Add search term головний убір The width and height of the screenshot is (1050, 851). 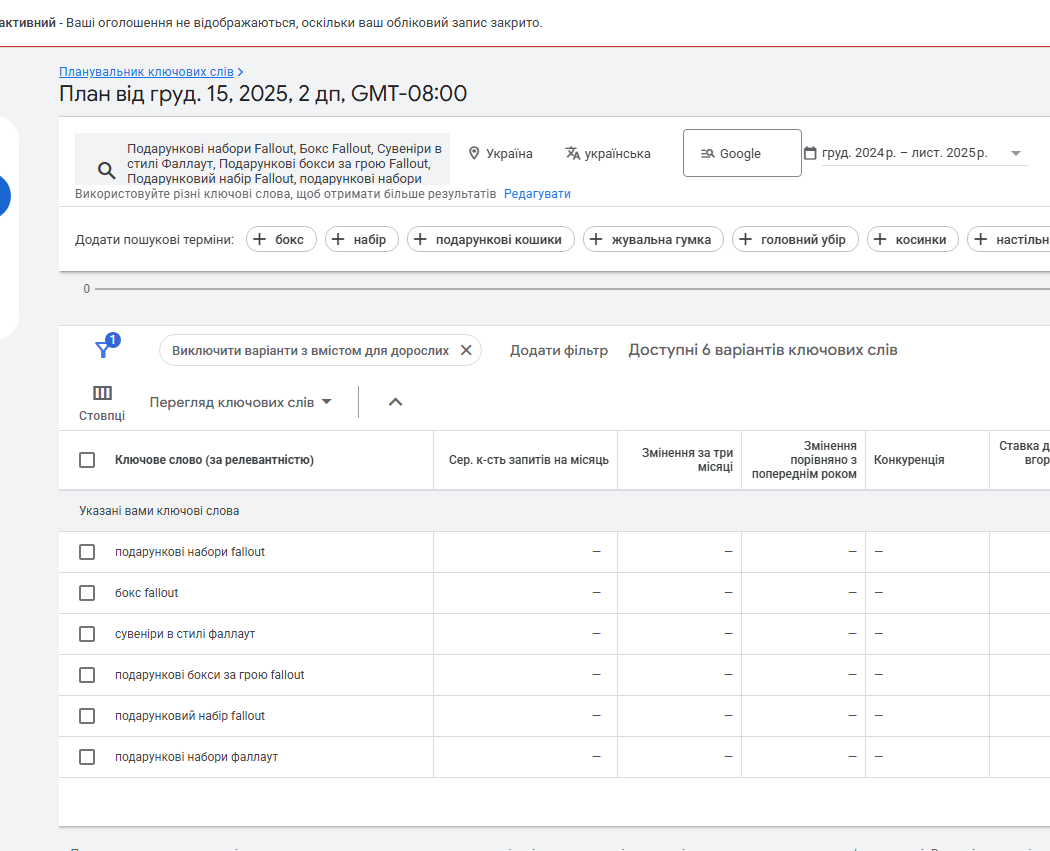coord(795,239)
